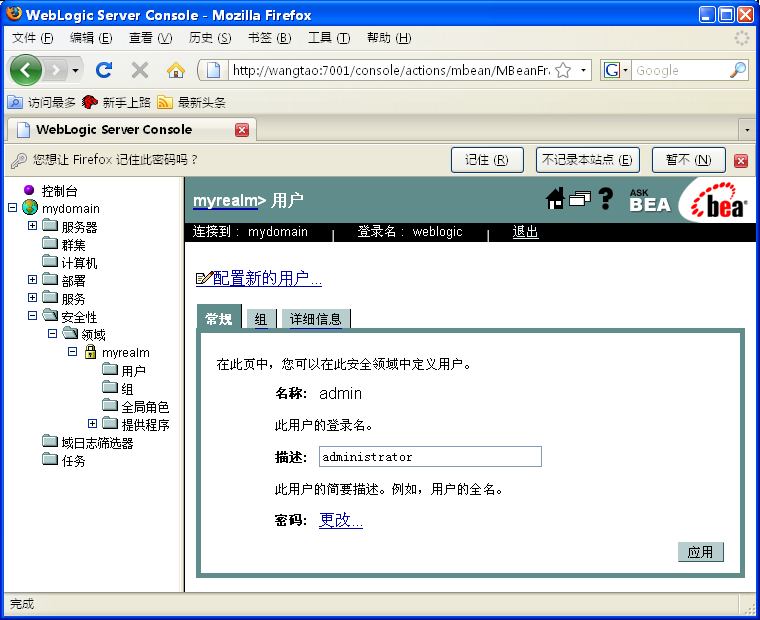Go to the Firefox home page icon
Screen dimensions: 760x620
[x=175, y=71]
